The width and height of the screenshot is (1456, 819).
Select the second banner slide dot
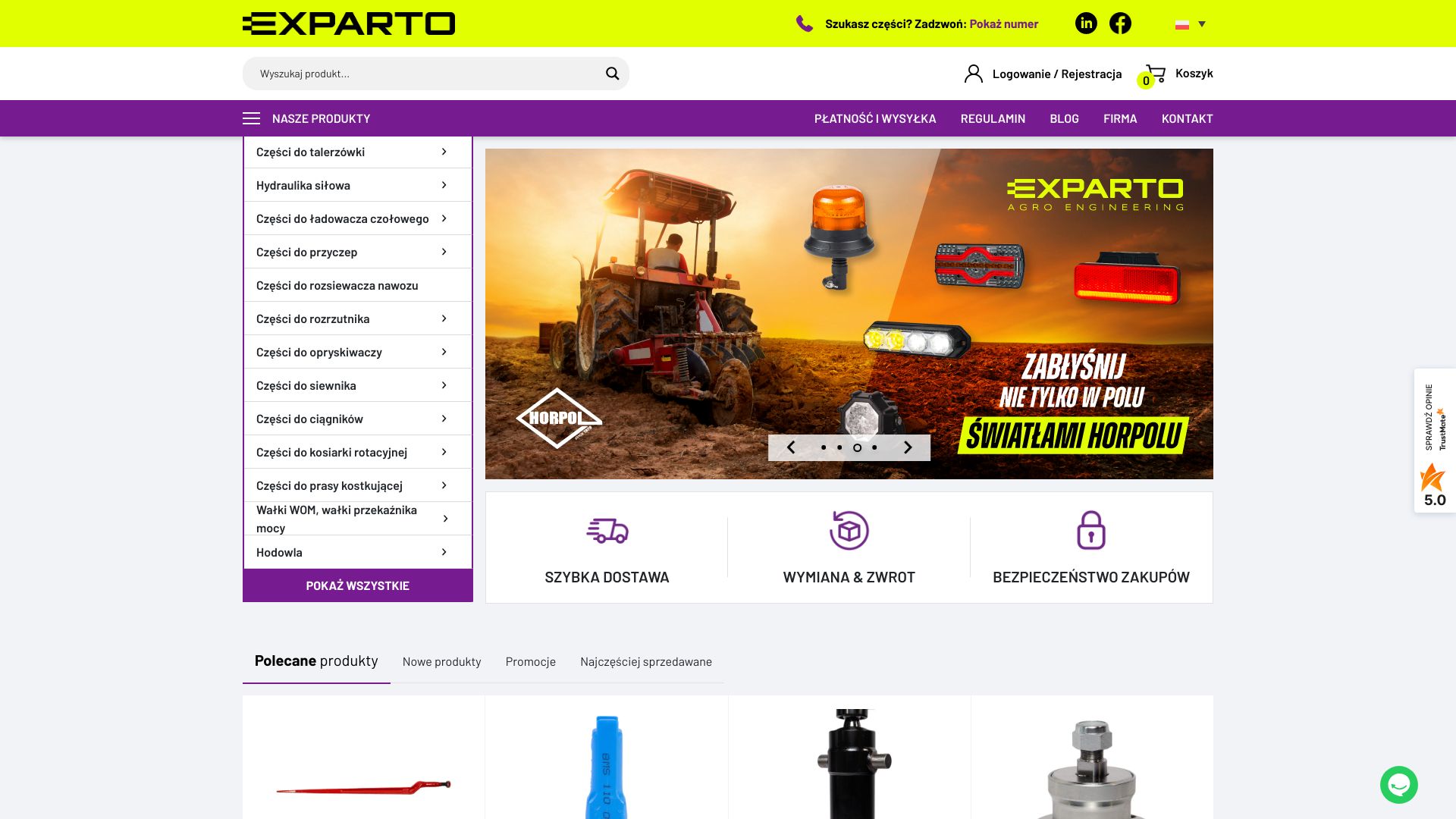839,447
